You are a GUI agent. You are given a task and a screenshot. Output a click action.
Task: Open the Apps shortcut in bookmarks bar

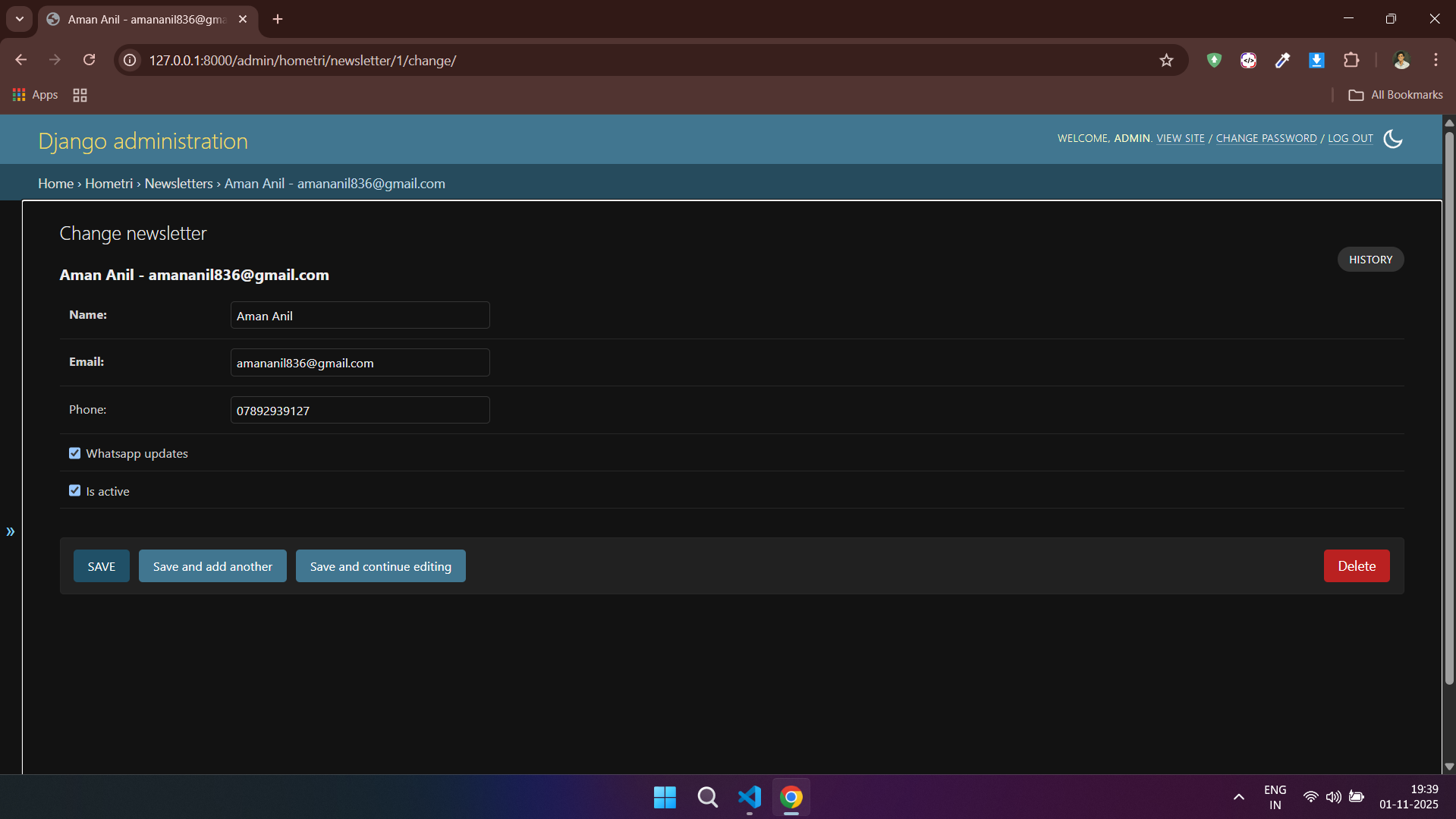36,95
